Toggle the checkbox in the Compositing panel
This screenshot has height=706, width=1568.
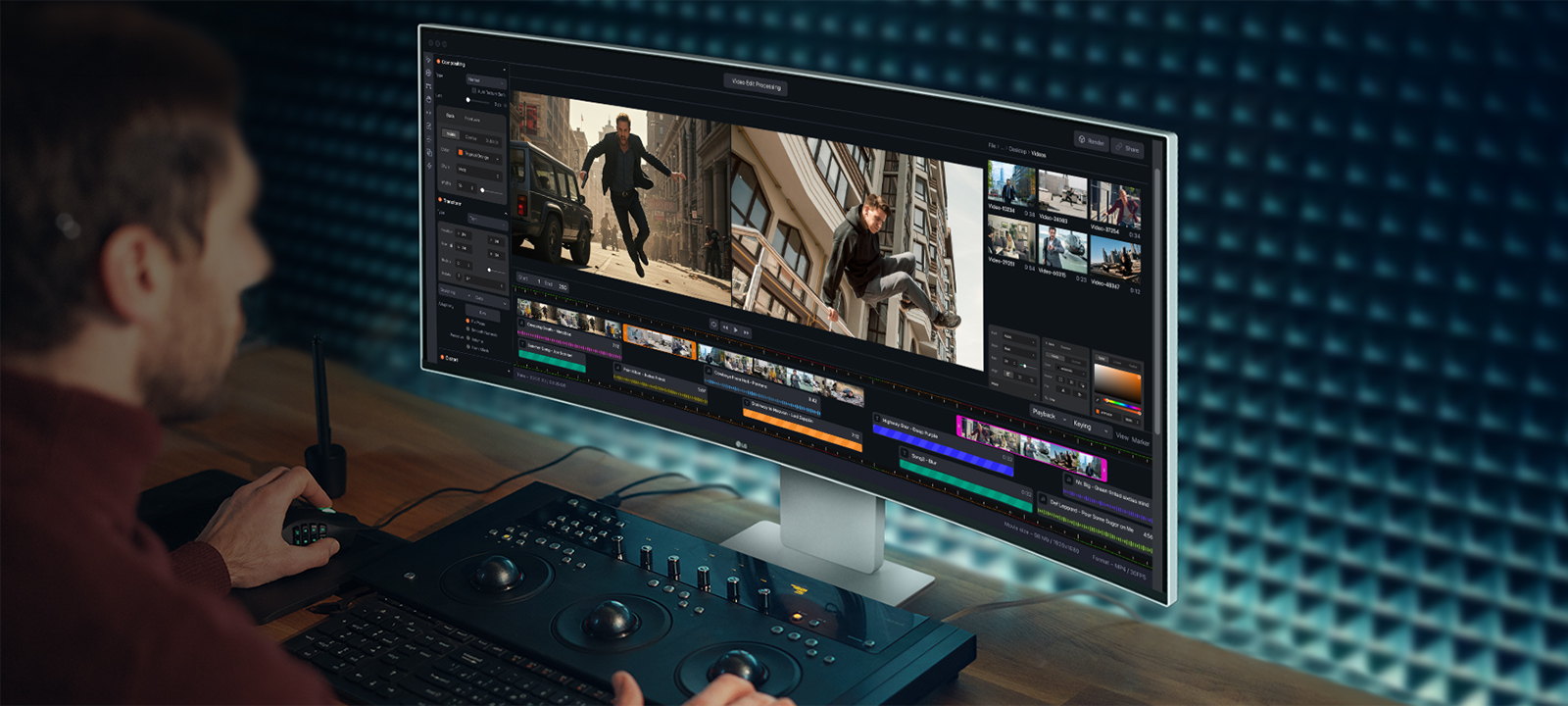pyautogui.click(x=474, y=91)
